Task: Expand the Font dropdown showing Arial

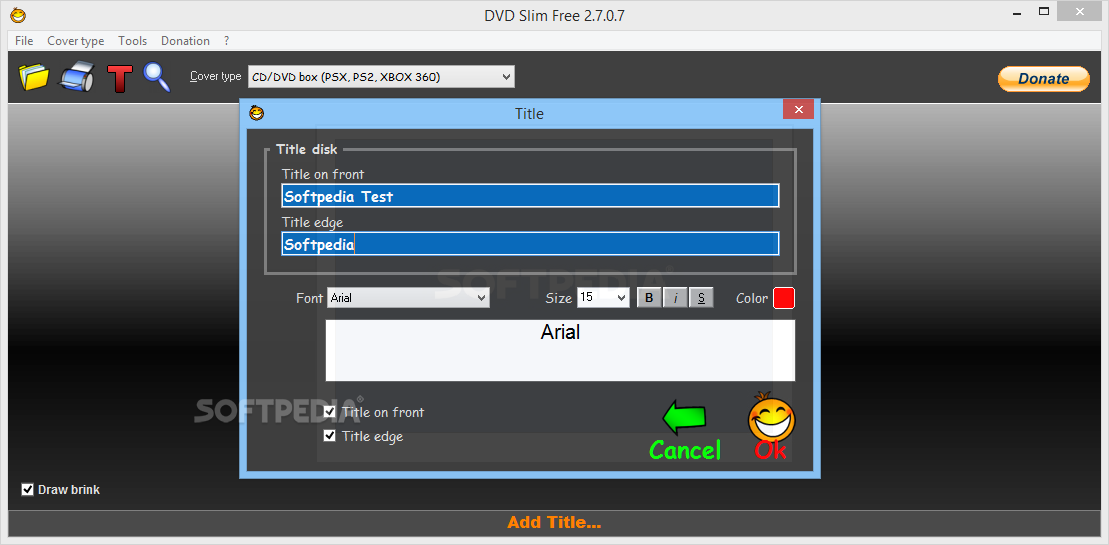Action: (x=408, y=298)
